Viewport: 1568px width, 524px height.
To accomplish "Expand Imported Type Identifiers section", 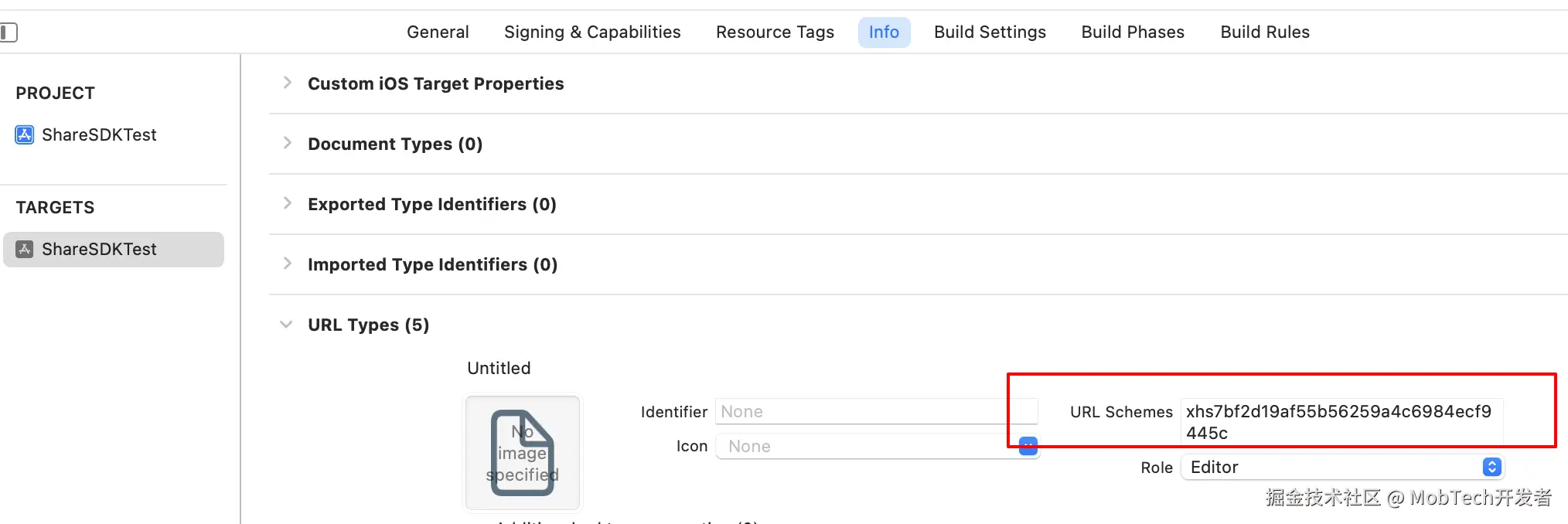I will pos(288,264).
